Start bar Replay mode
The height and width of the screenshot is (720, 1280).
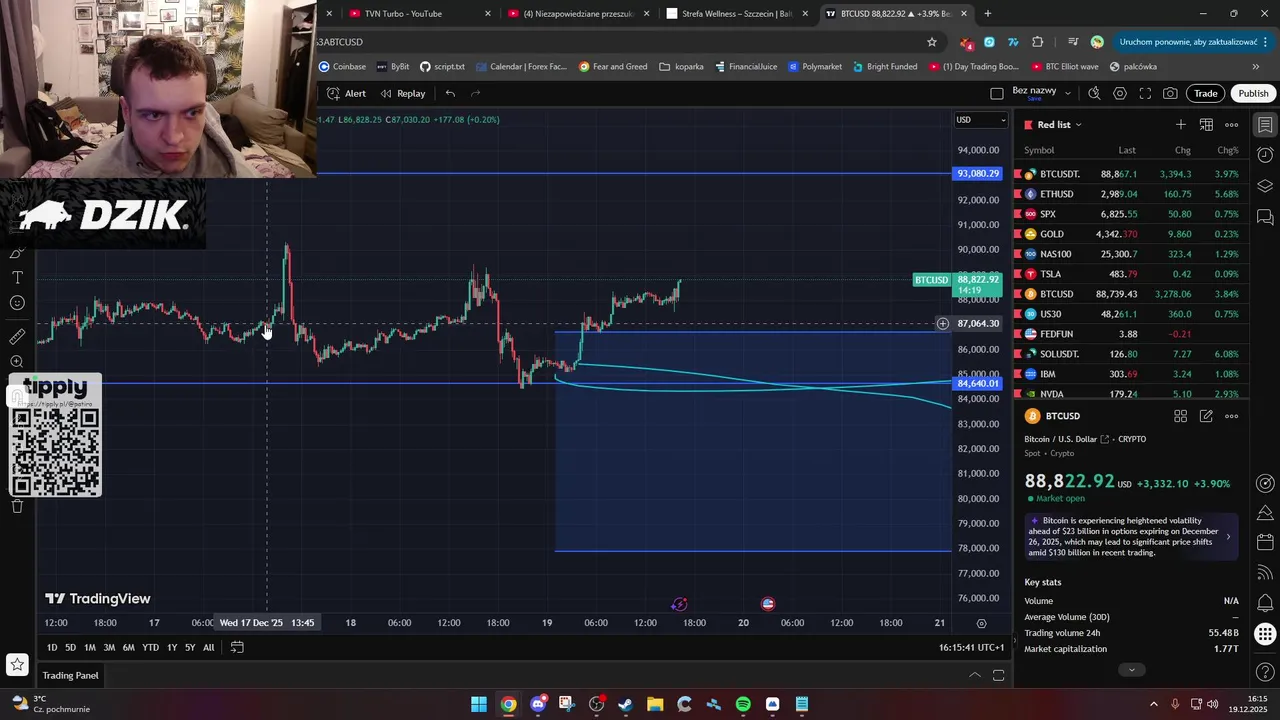coord(403,93)
